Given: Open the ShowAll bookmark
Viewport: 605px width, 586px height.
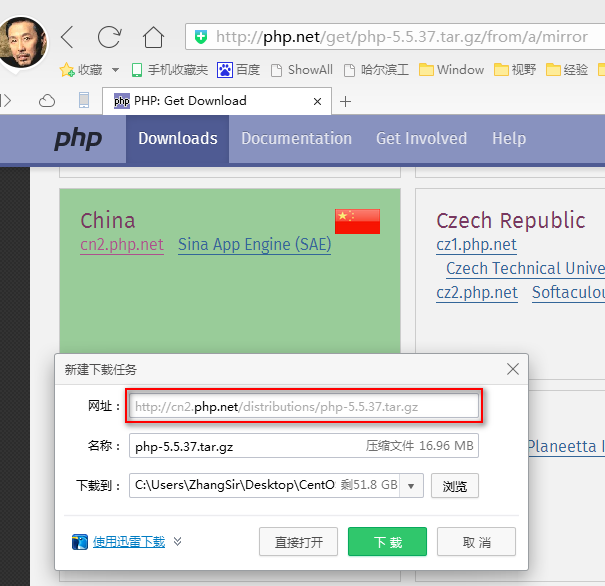Looking at the screenshot, I should 302,70.
